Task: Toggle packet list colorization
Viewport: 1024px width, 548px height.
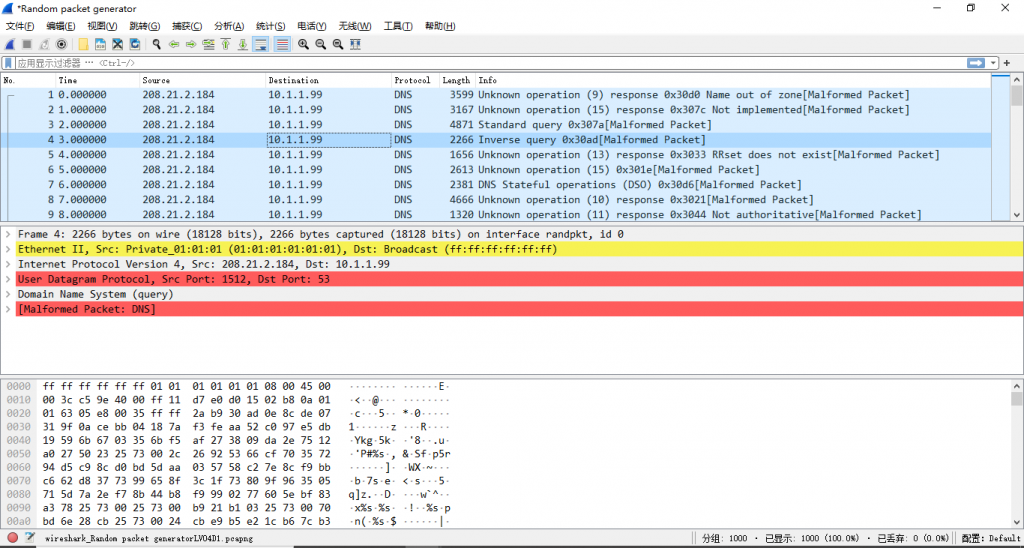Action: coord(282,44)
